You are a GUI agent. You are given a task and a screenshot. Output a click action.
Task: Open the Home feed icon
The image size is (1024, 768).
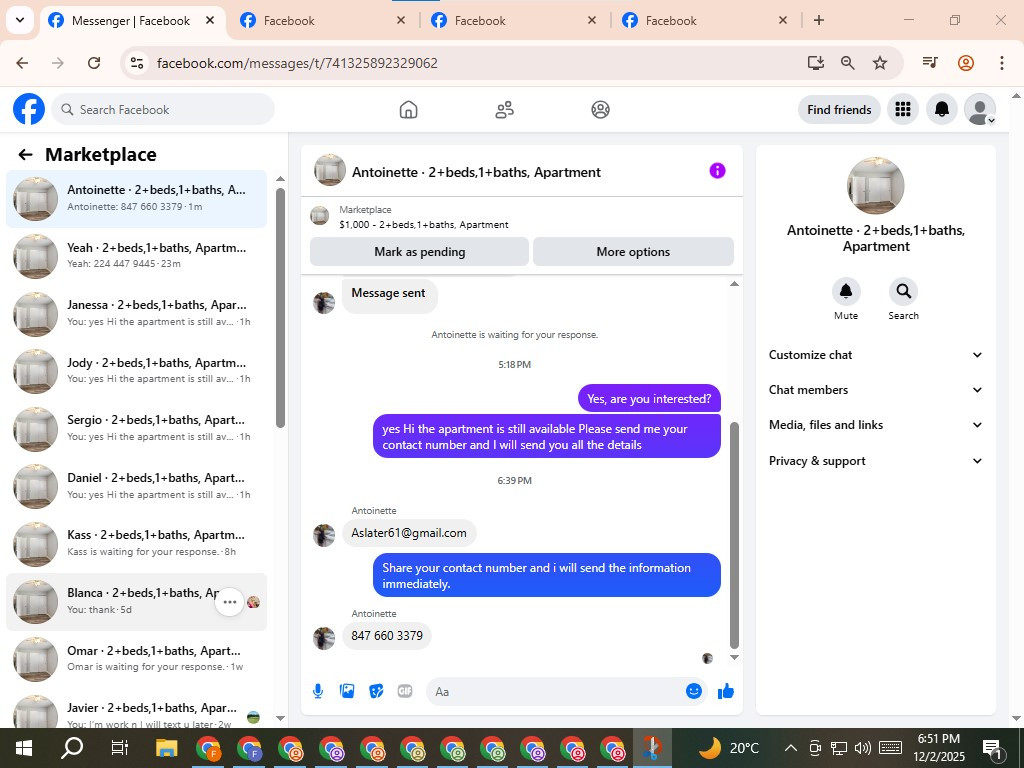click(408, 110)
